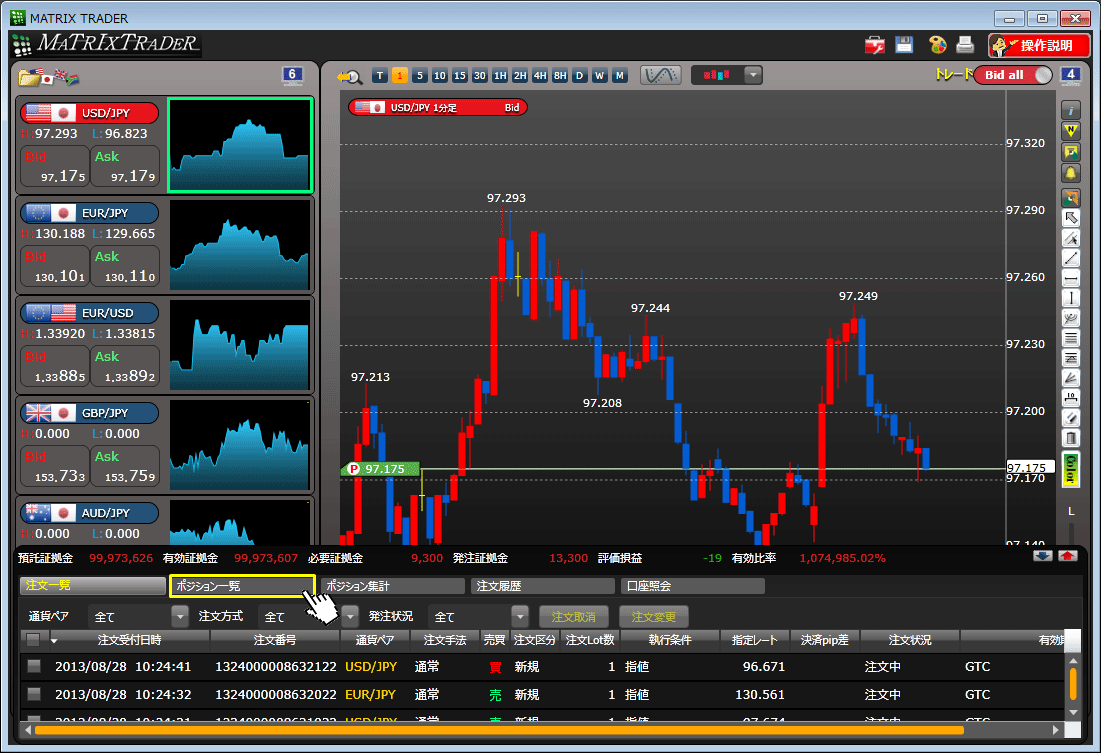The image size is (1101, 753).
Task: Open the Color picker button in chart toolbar
Action: [1070, 469]
